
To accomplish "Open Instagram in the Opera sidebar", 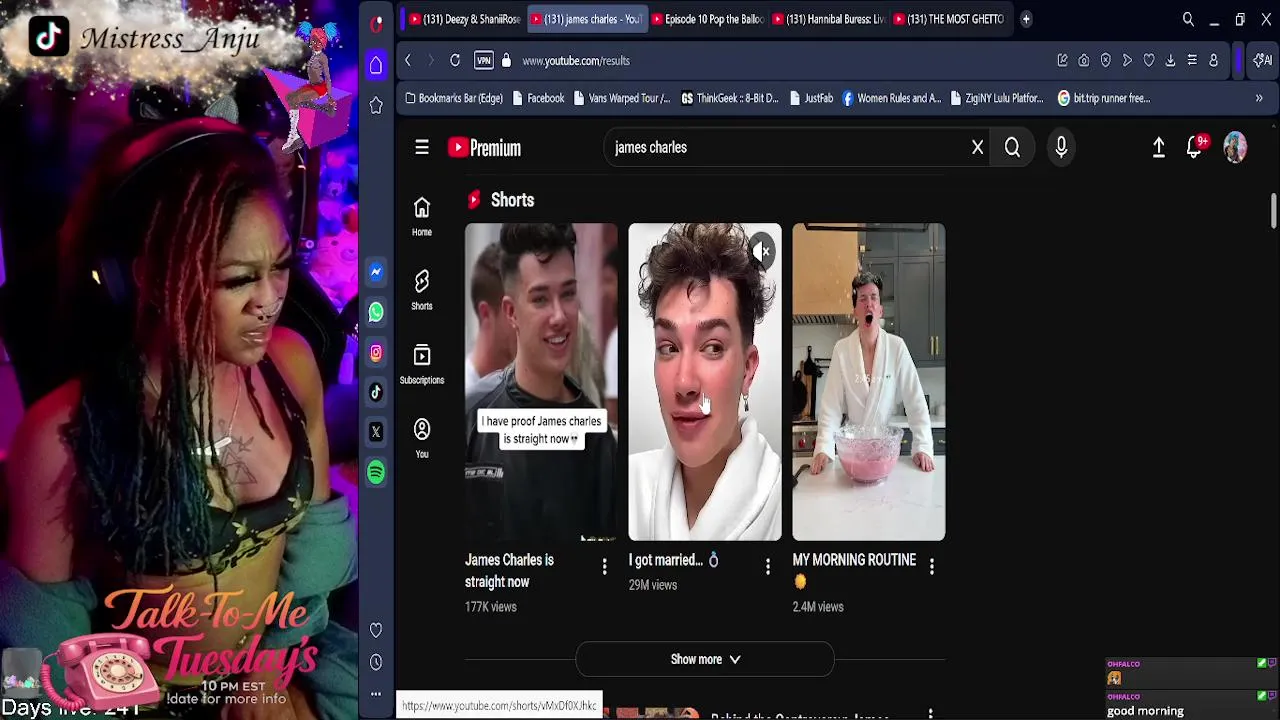I will click(376, 352).
